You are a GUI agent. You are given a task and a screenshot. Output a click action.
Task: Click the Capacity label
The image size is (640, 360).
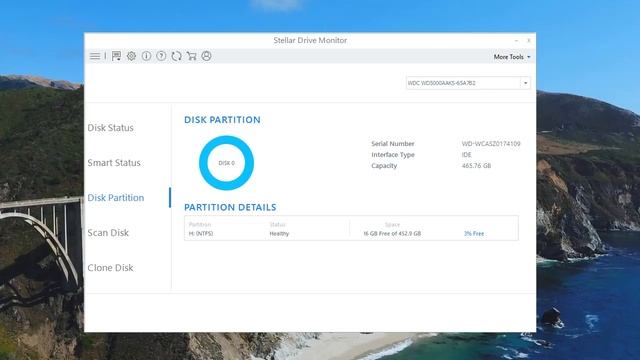coord(384,166)
